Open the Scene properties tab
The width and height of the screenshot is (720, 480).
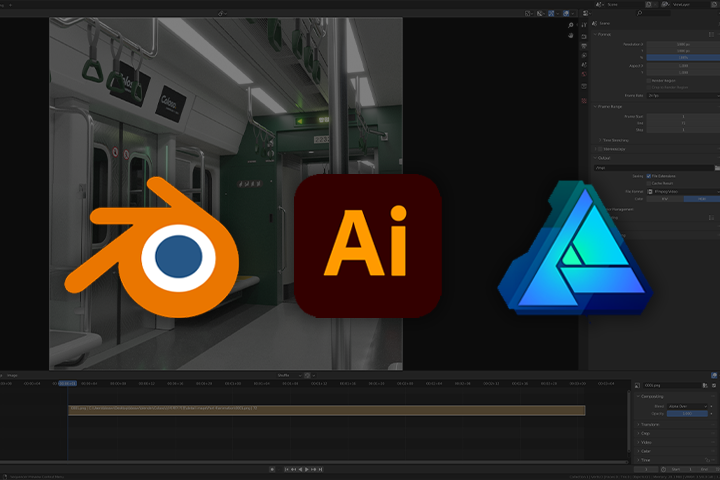pyautogui.click(x=584, y=65)
